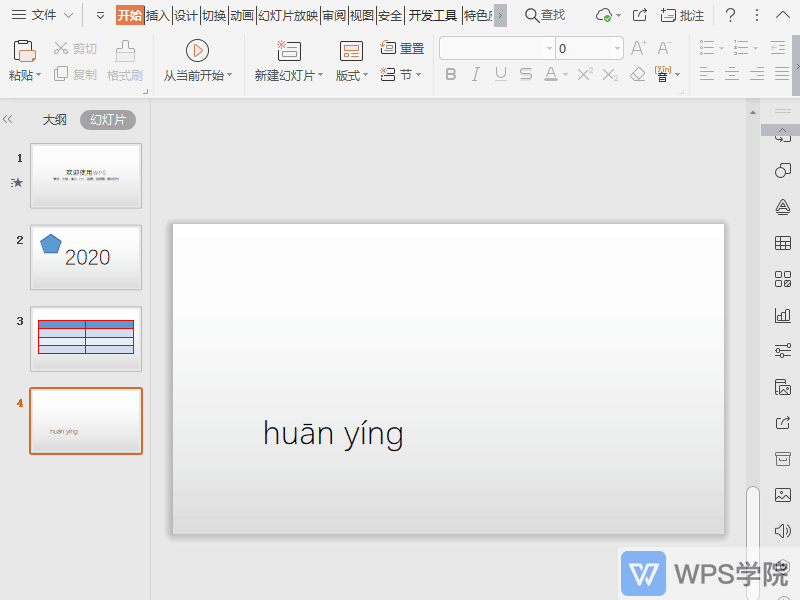The height and width of the screenshot is (600, 800).
Task: Toggle bold formatting
Action: point(450,74)
